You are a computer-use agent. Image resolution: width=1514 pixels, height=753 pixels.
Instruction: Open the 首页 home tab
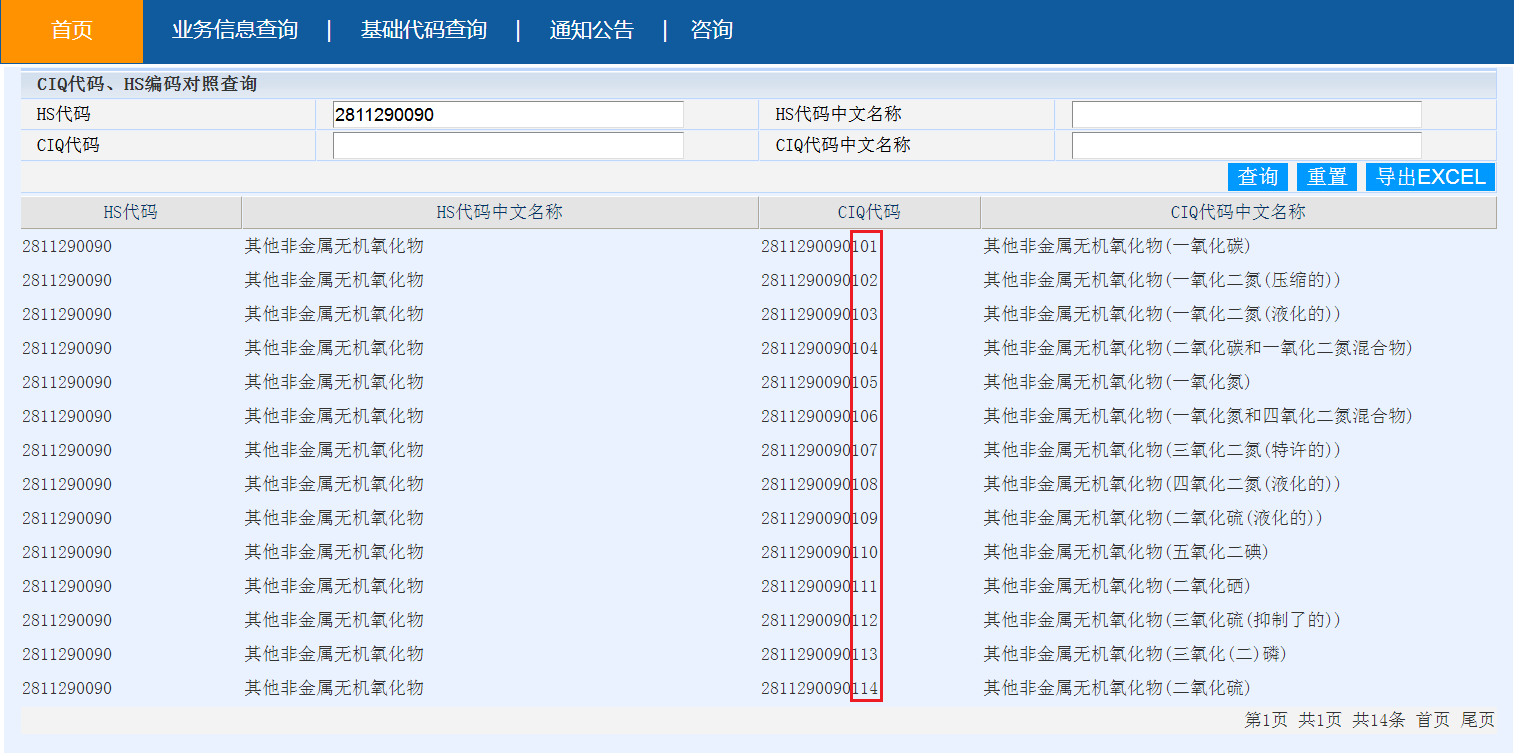71,31
